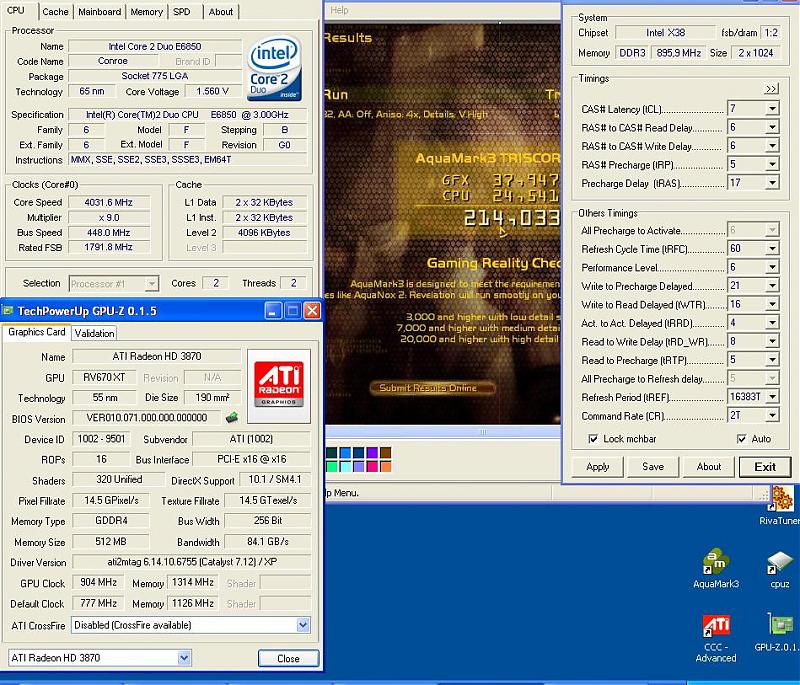This screenshot has height=685, width=800.
Task: Toggle the Lock mchbar checkbox
Action: tap(593, 439)
